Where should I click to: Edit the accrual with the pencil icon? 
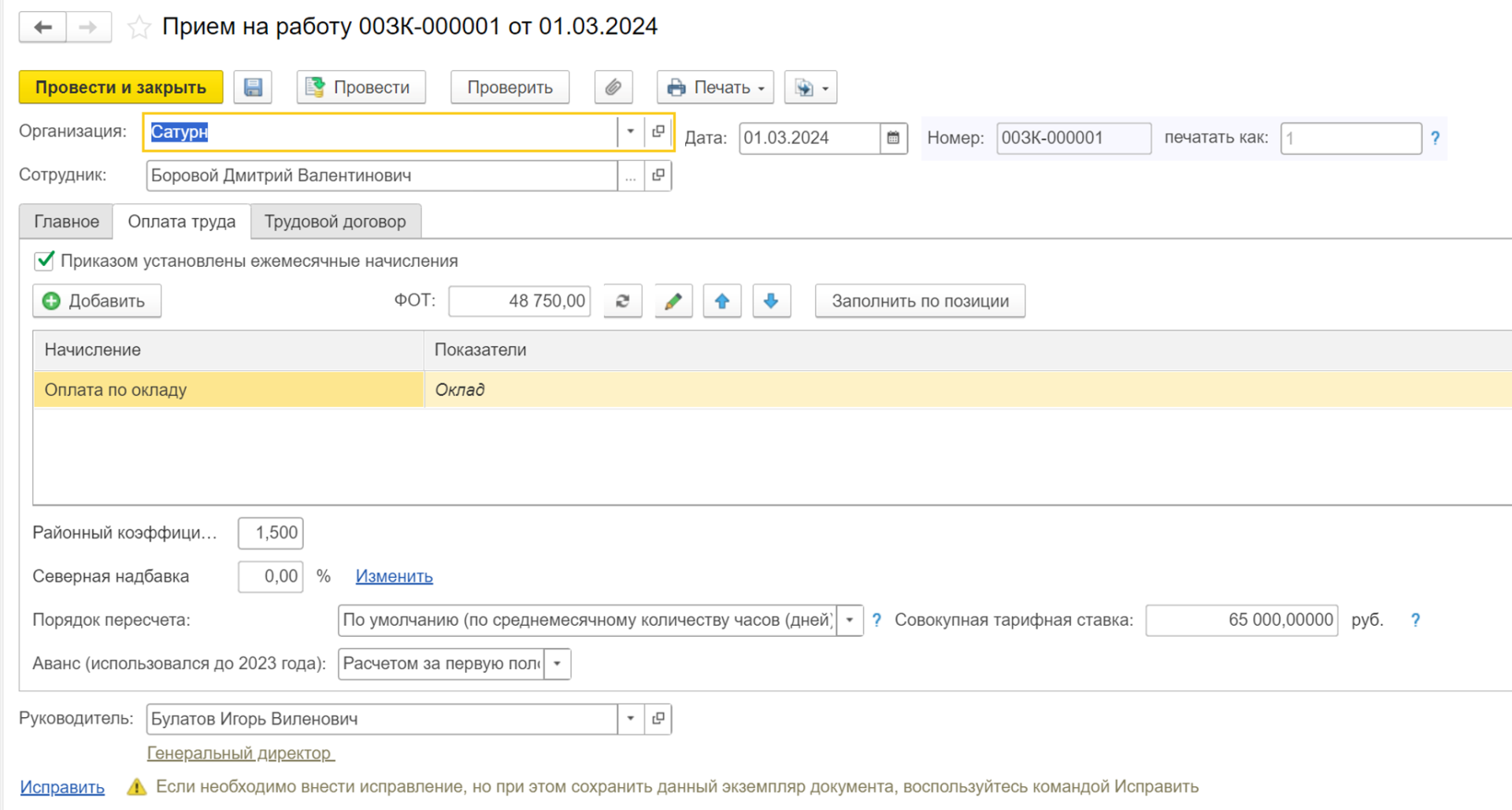673,301
